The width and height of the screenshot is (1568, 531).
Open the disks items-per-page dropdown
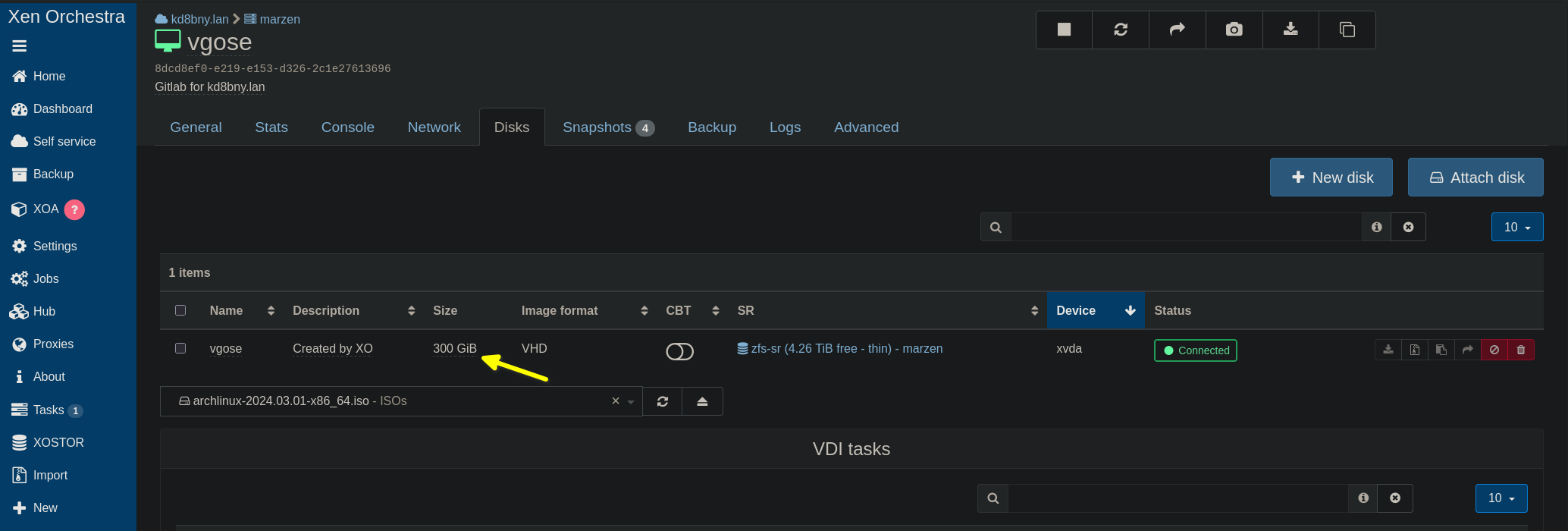click(1516, 227)
